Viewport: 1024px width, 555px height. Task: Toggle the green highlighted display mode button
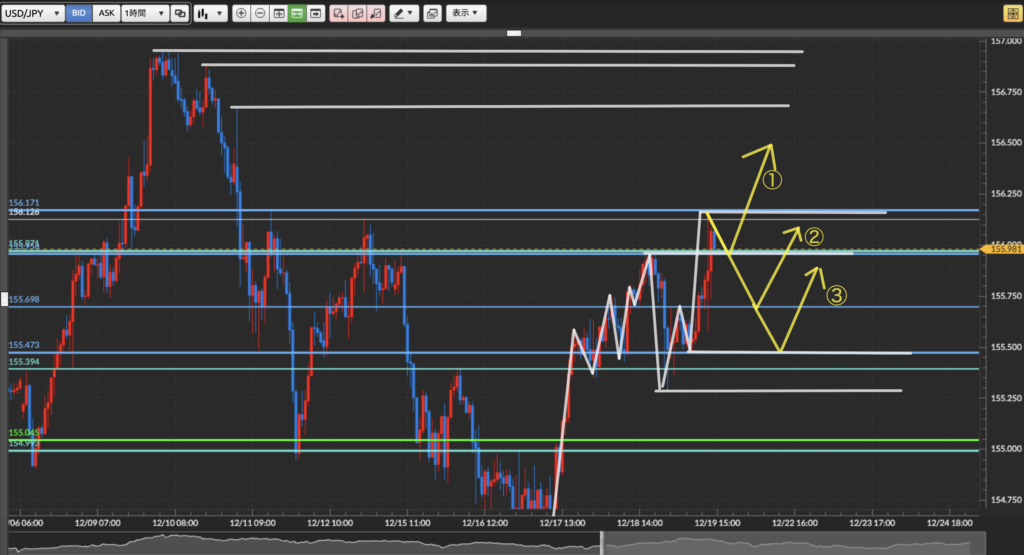click(297, 14)
